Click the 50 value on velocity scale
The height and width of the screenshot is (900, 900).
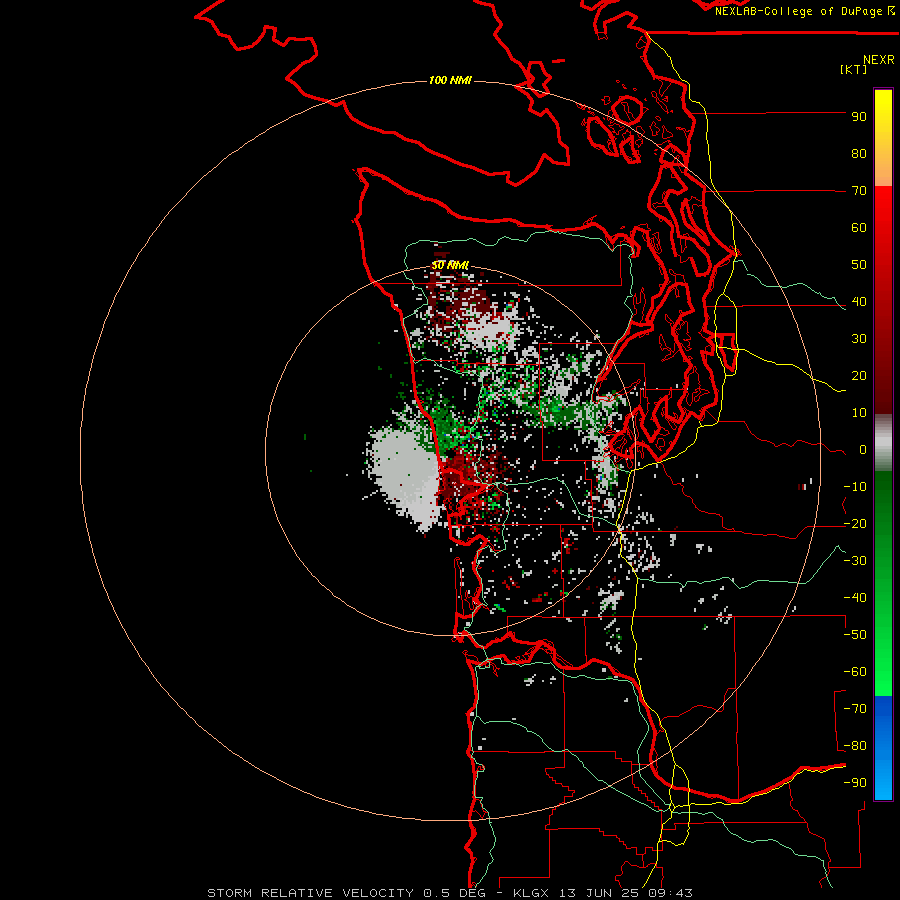pyautogui.click(x=859, y=265)
